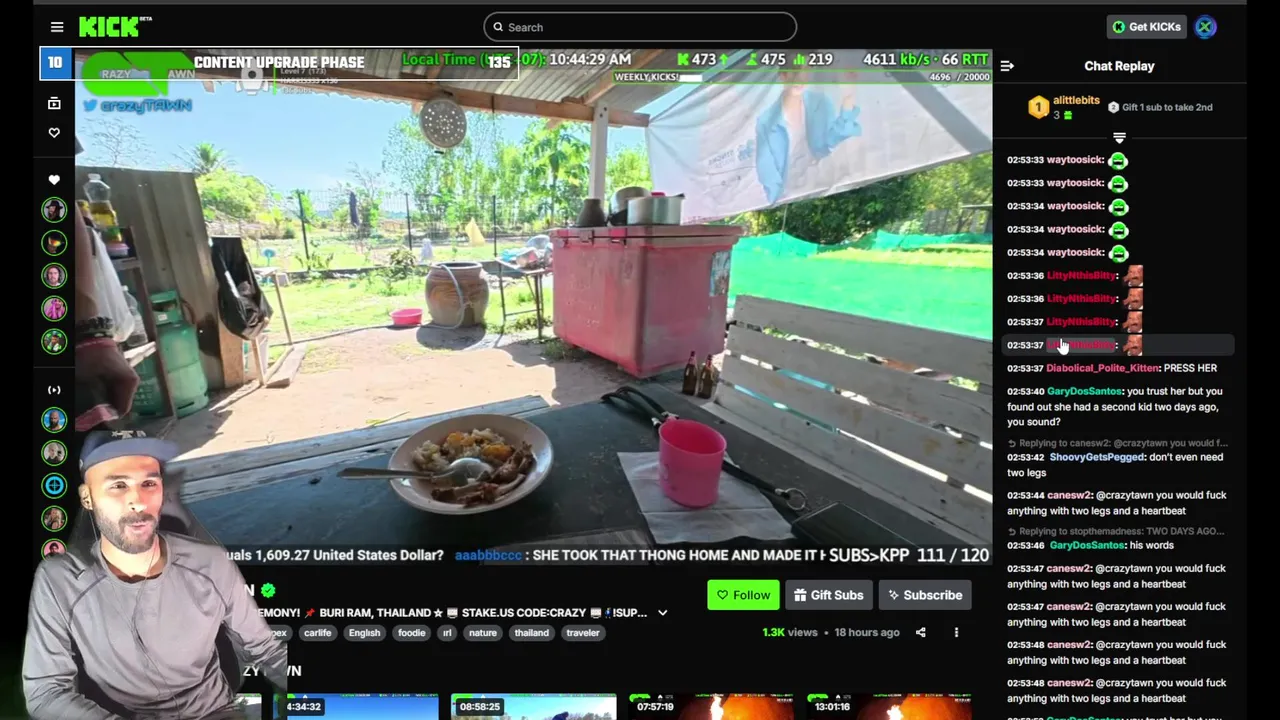This screenshot has width=1280, height=720.
Task: Click the 'Replying to canesw2' reply header
Action: pos(1117,443)
